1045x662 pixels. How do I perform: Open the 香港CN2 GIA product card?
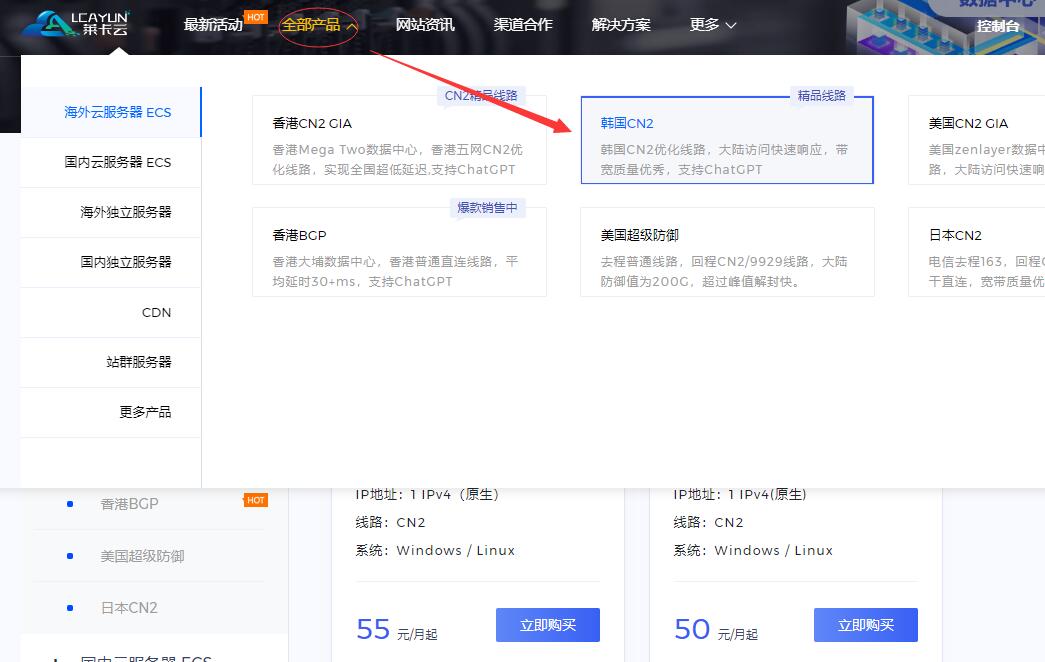(x=399, y=140)
